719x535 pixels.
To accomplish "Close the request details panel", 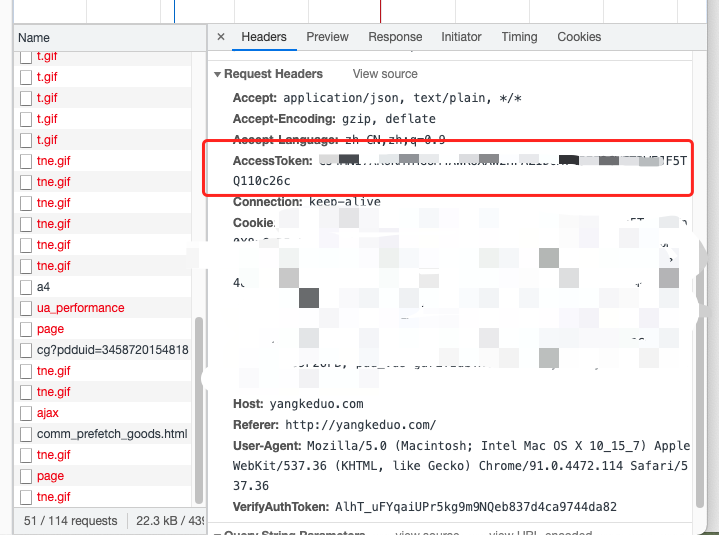I will coord(221,37).
